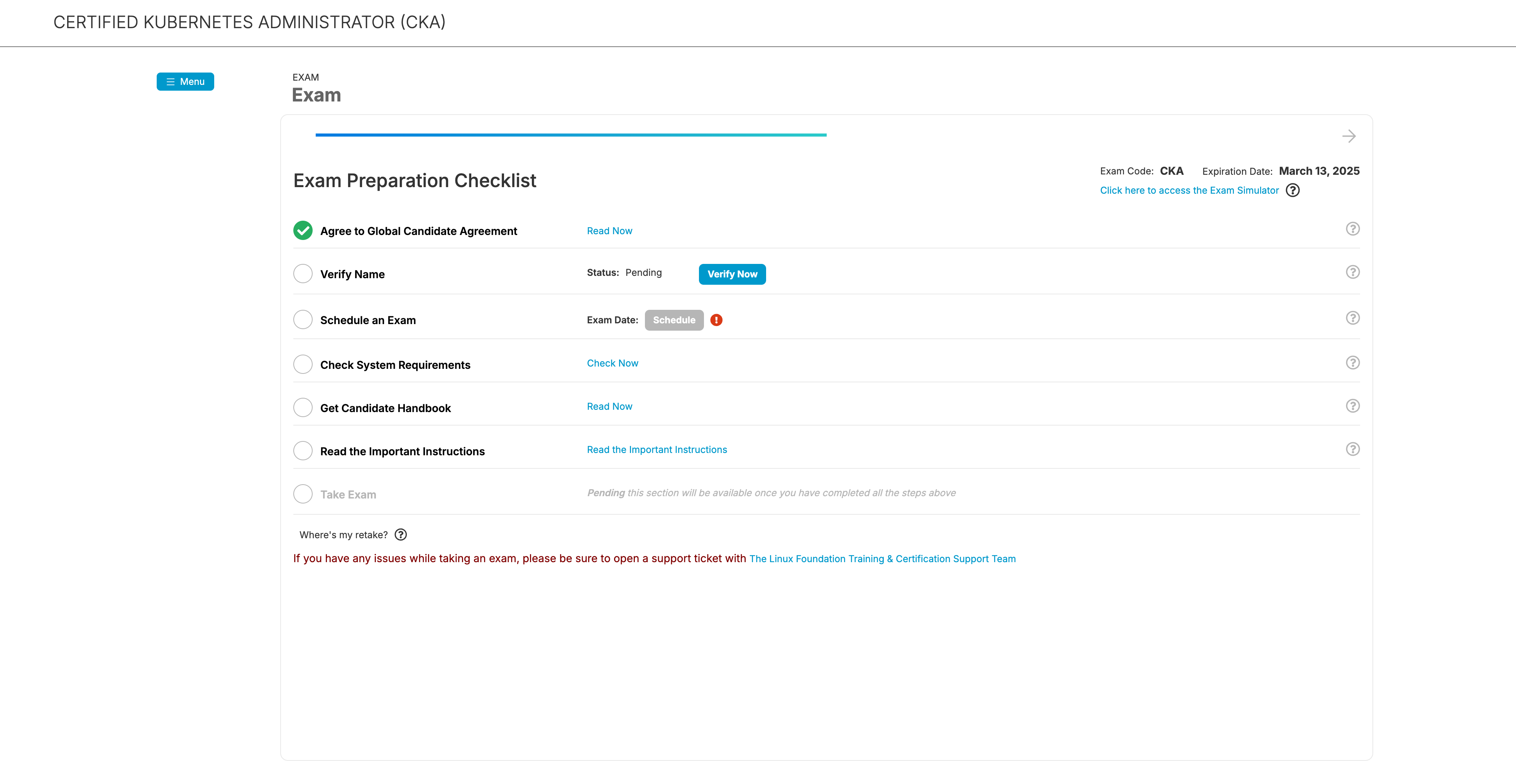
Task: Toggle the Get Candidate Handbook circle
Action: coord(303,407)
